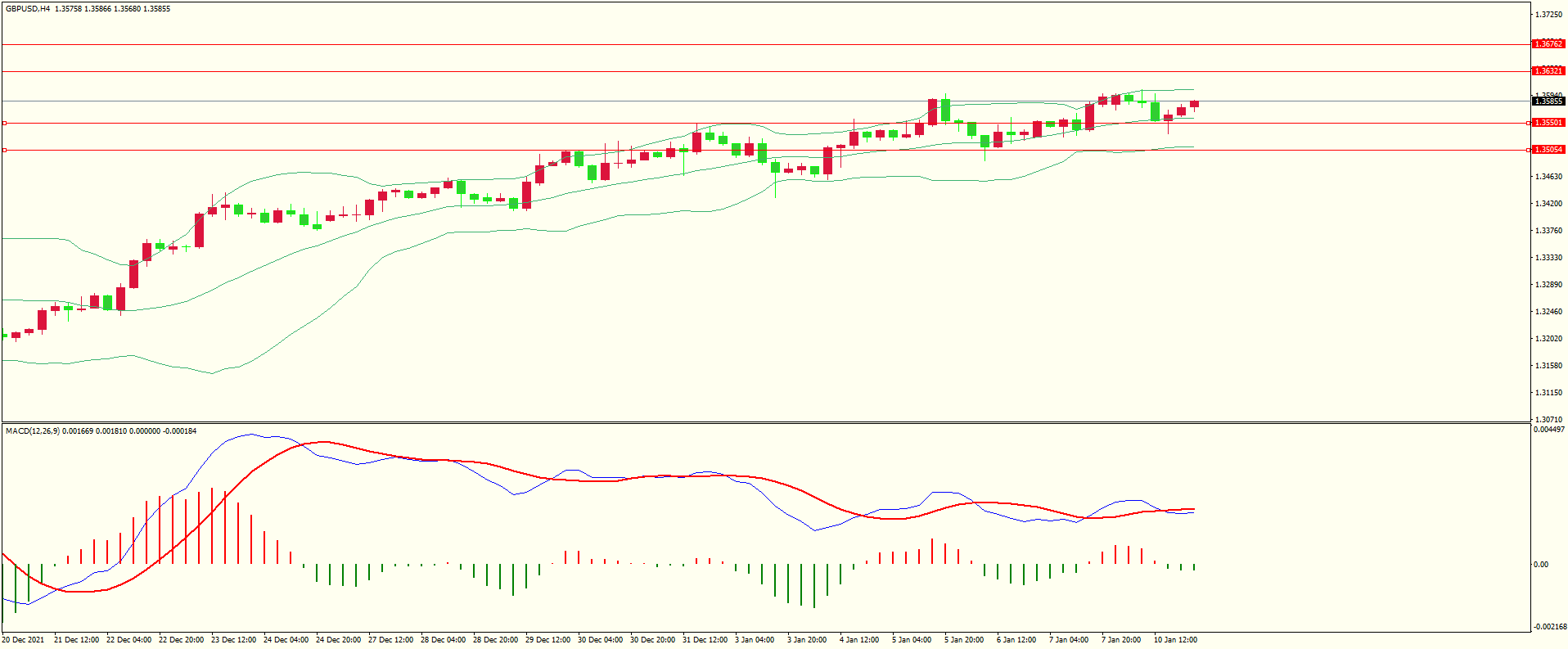
Task: Grab left square handle of 1.35501 line
Action: click(x=5, y=124)
